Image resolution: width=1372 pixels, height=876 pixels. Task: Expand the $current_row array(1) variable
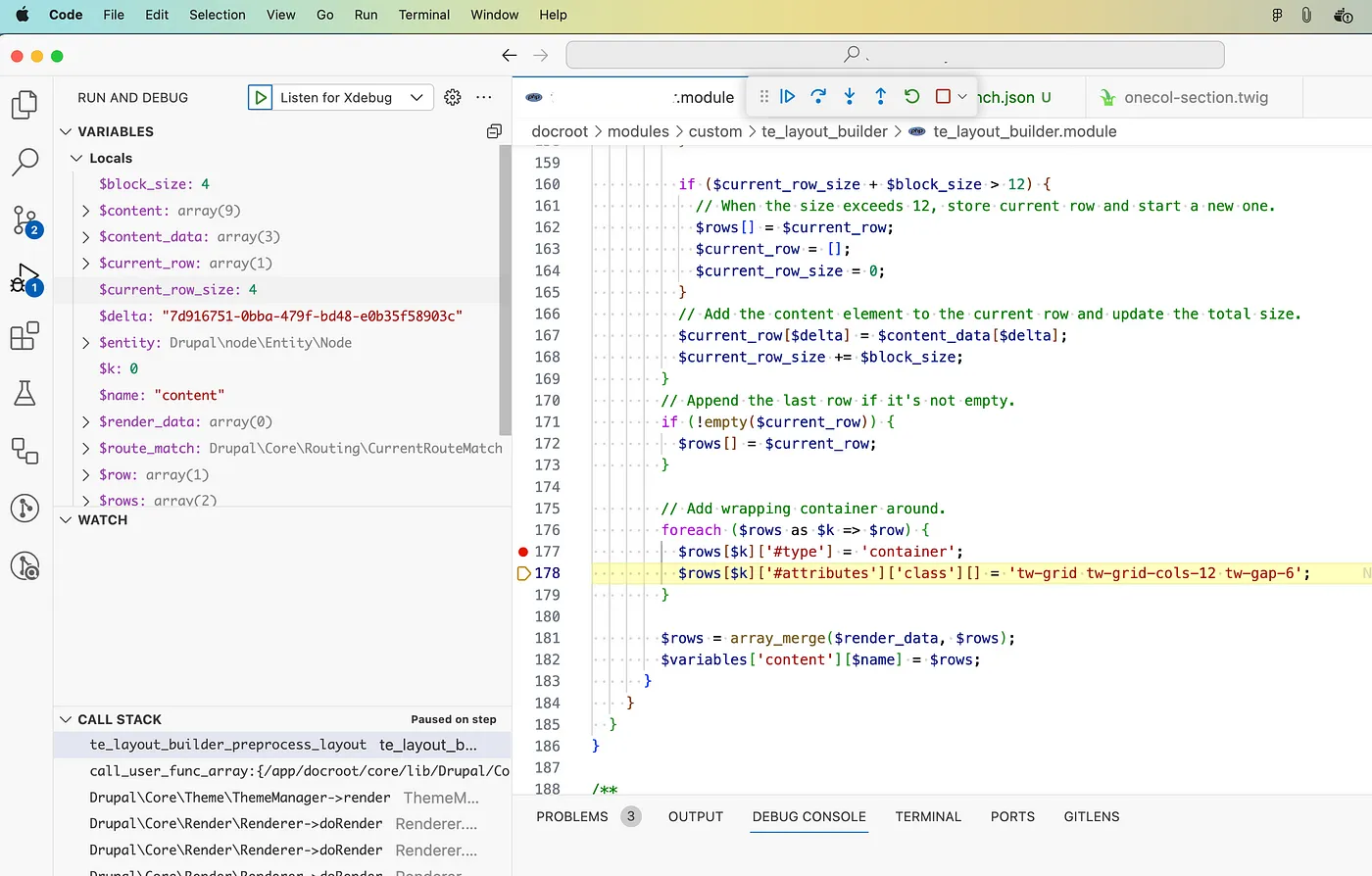pos(86,264)
